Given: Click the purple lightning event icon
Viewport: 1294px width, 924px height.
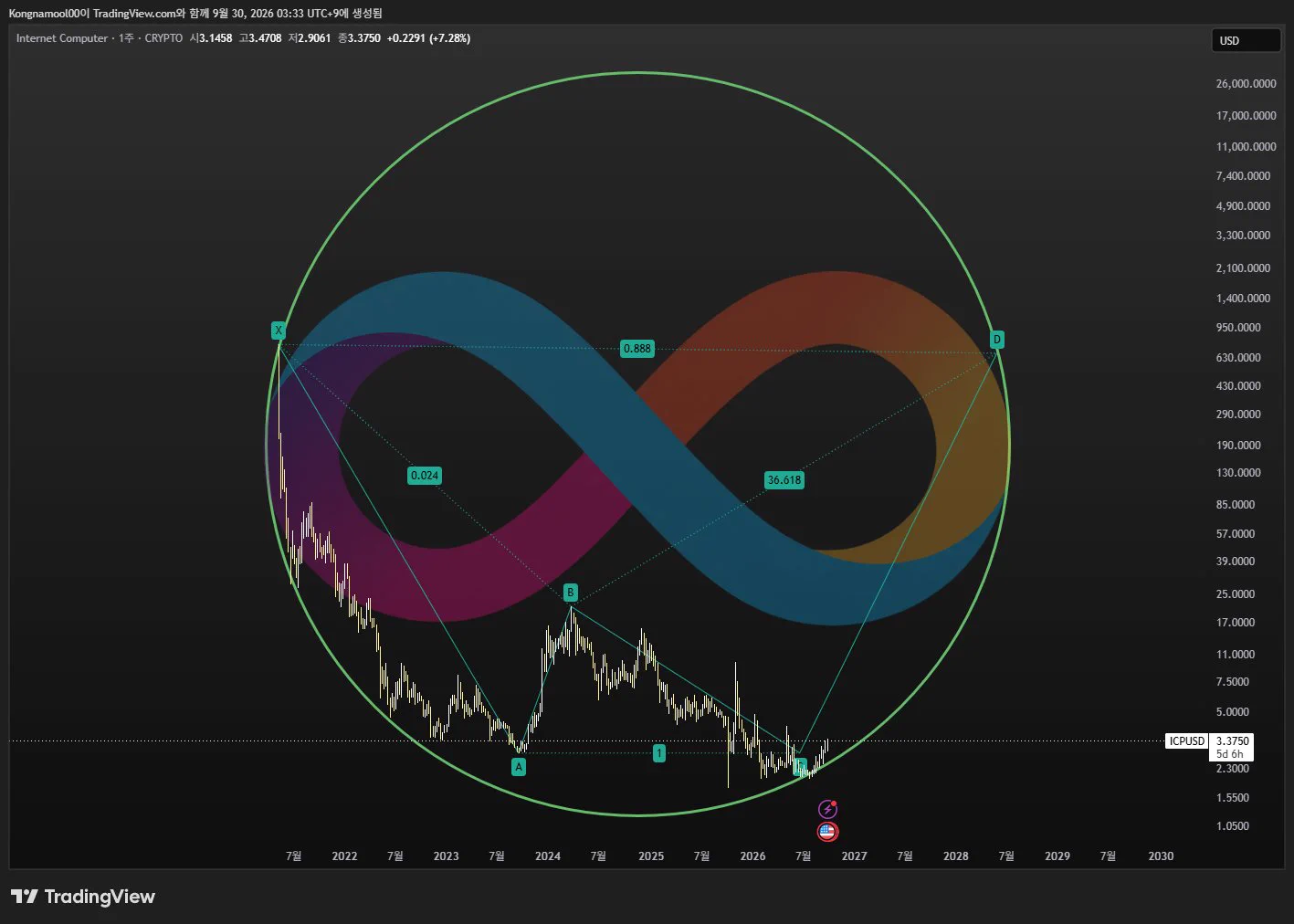Looking at the screenshot, I should coord(827,809).
